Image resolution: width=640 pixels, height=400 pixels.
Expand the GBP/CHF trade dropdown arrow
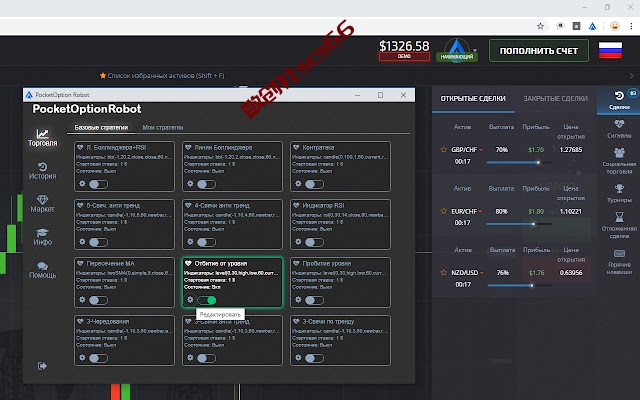pyautogui.click(x=481, y=150)
